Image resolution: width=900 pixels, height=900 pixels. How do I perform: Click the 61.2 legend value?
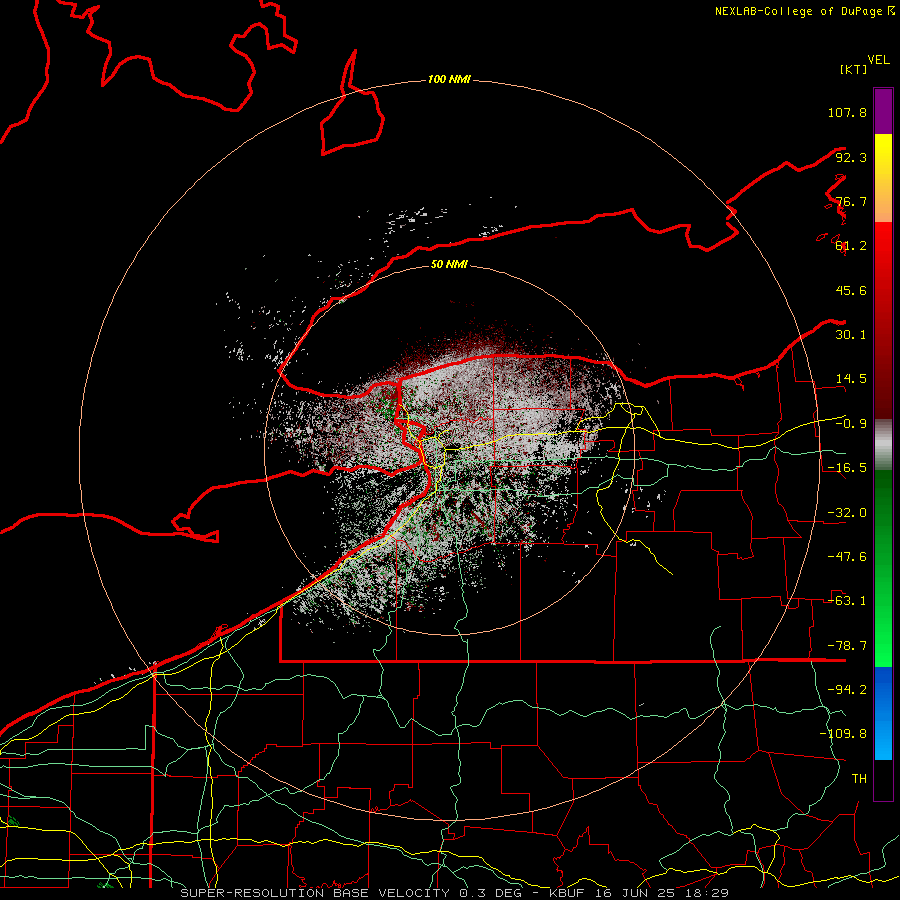click(x=851, y=246)
